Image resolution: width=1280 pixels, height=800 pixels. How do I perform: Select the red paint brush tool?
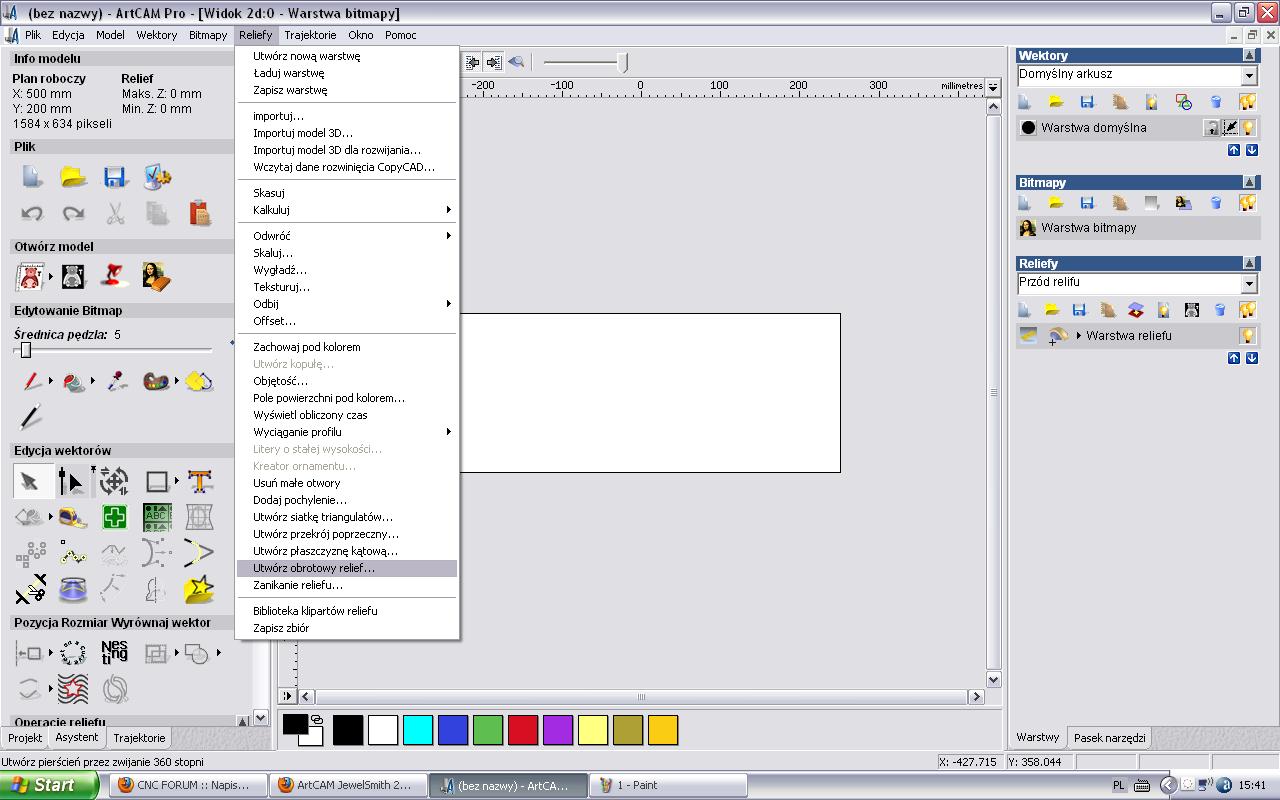(31, 381)
